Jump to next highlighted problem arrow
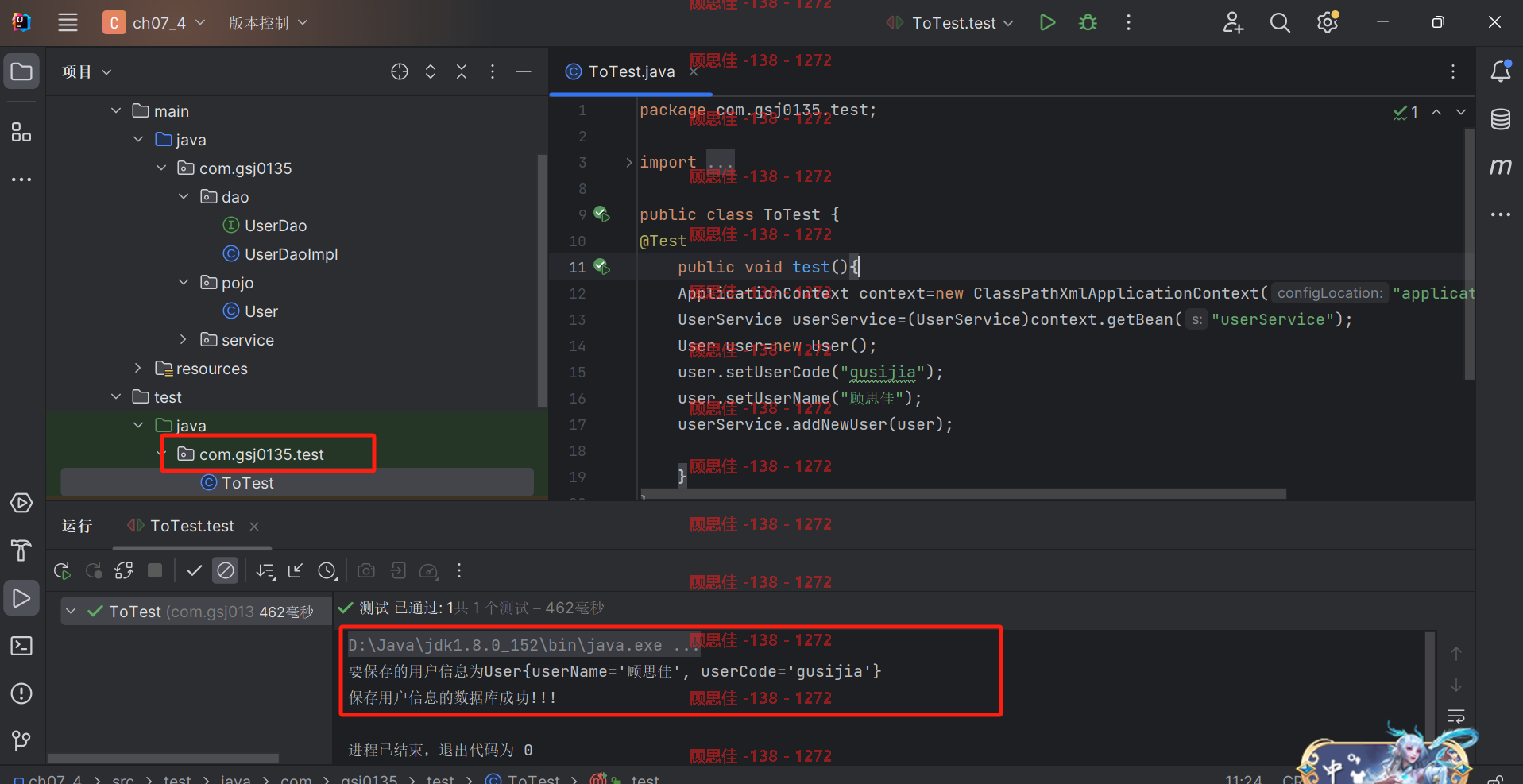This screenshot has width=1523, height=784. coord(1460,112)
